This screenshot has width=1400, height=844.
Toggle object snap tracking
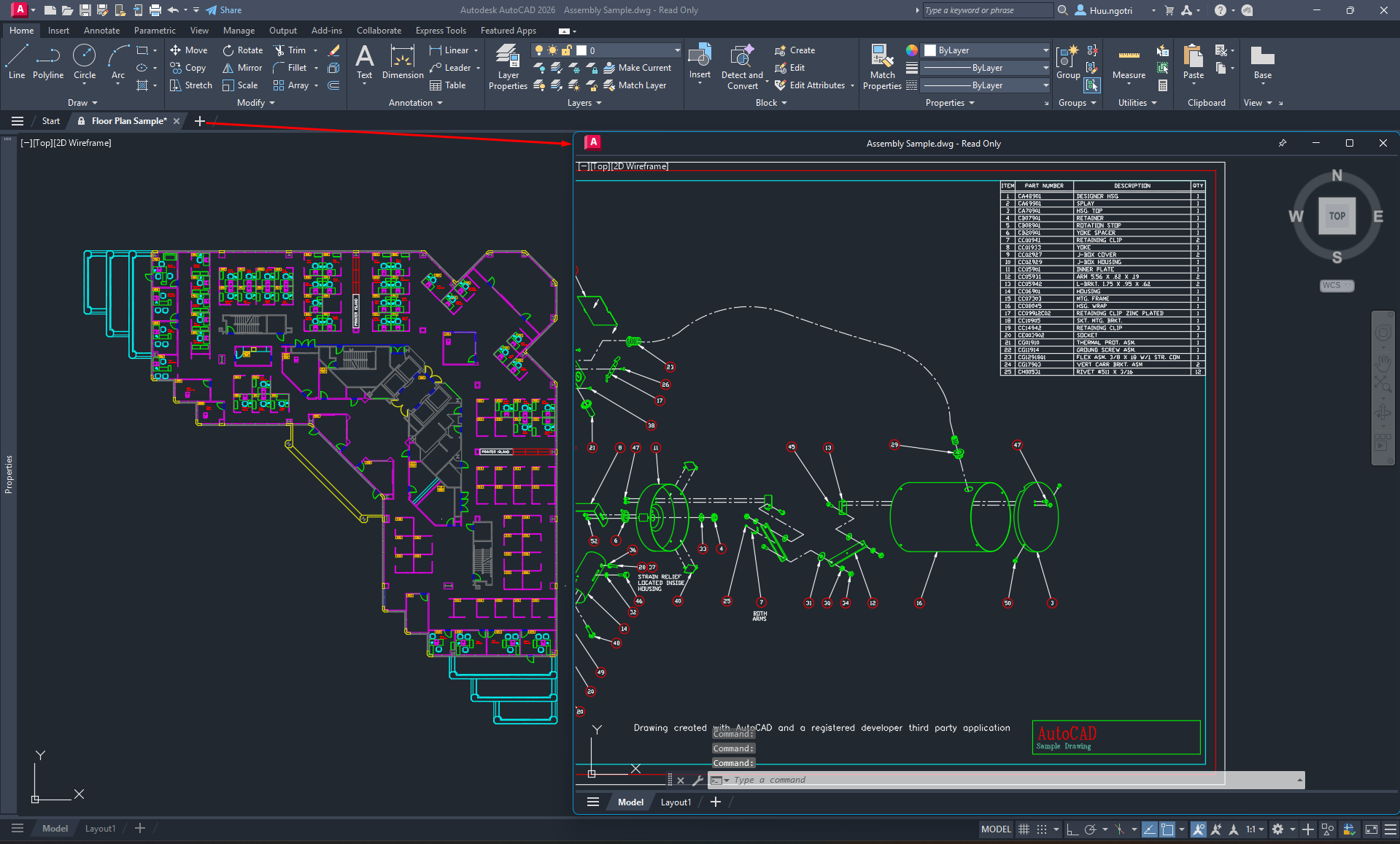point(1150,829)
